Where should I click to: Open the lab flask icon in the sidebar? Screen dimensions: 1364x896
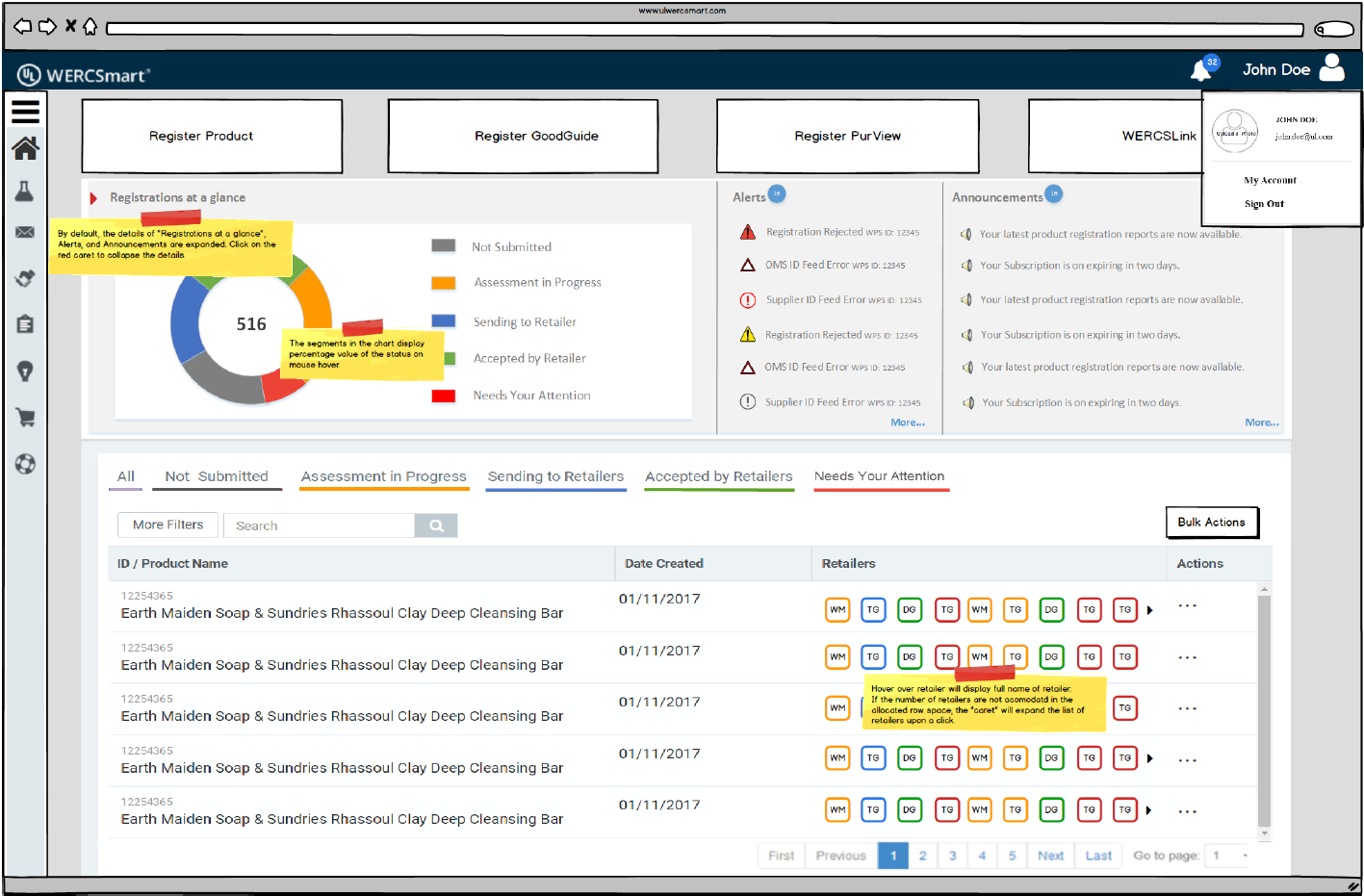click(25, 192)
